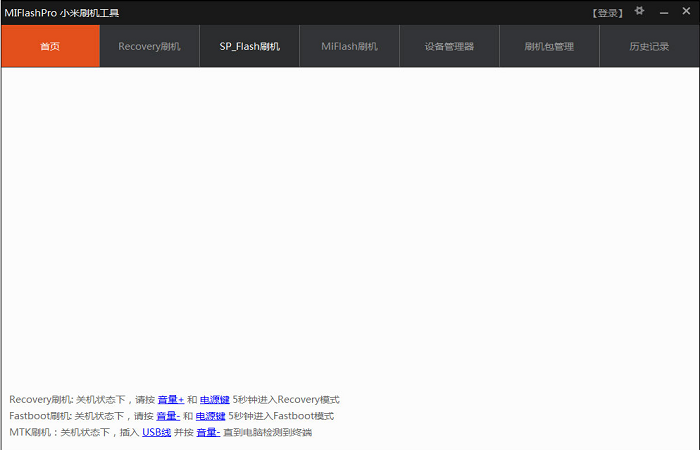Click the MTK刷机 instruction label text

pyautogui.click(x=31, y=432)
